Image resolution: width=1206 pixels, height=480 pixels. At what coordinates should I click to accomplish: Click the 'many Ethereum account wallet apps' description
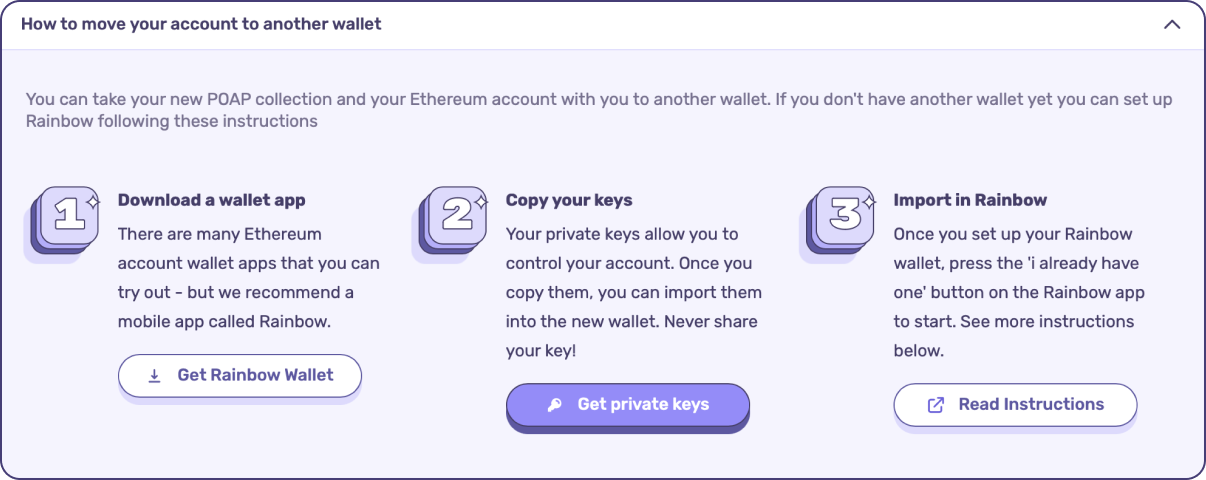pyautogui.click(x=248, y=264)
